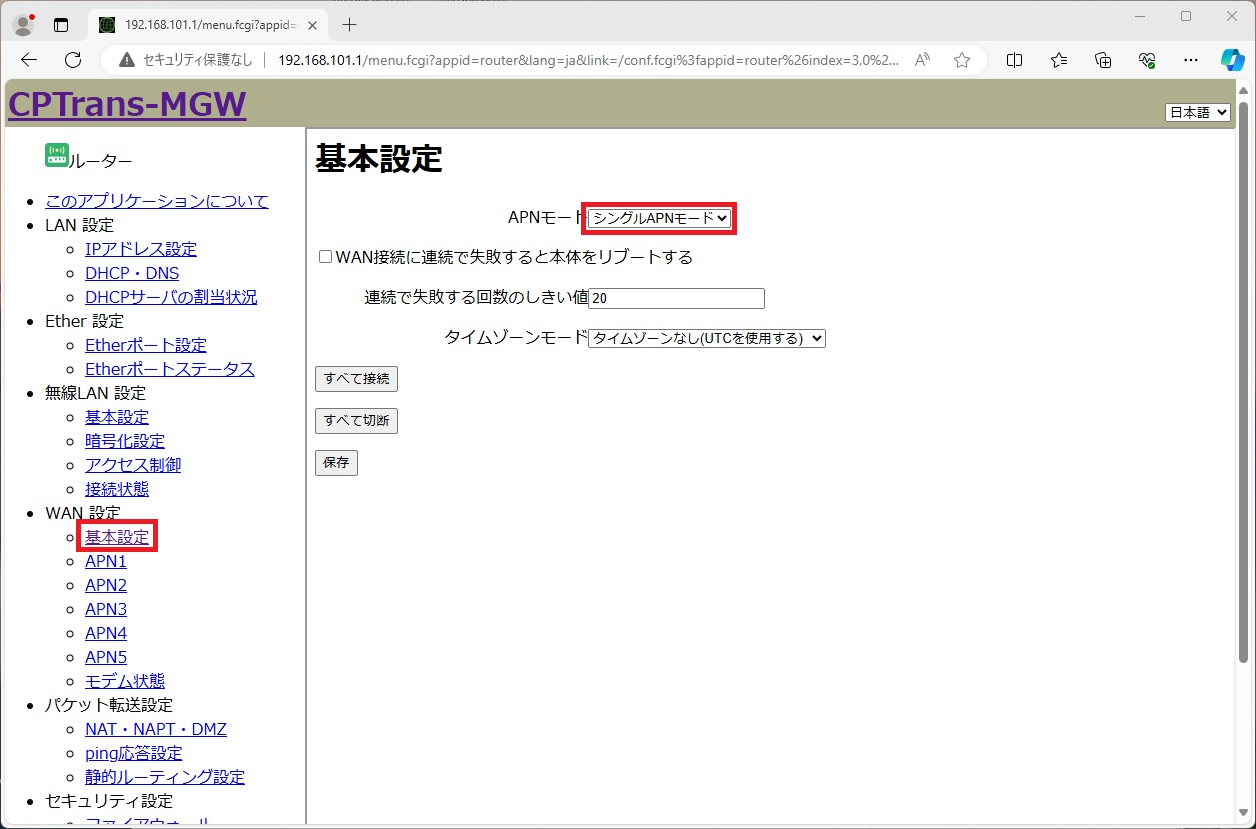Image resolution: width=1256 pixels, height=829 pixels.
Task: Click the page refresh icon
Action: pos(73,60)
